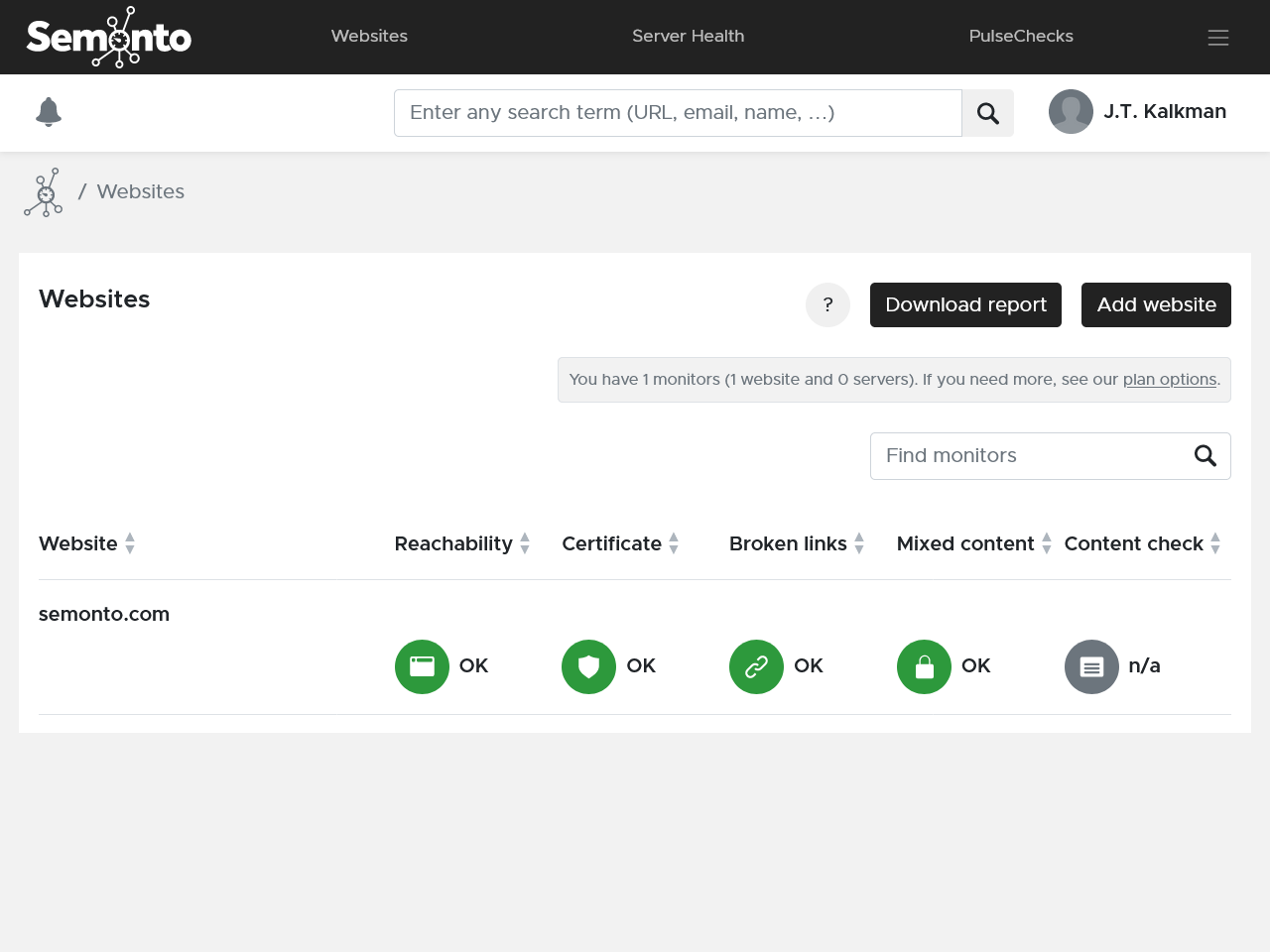This screenshot has width=1270, height=952.
Task: Open notifications bell icon
Action: [x=49, y=112]
